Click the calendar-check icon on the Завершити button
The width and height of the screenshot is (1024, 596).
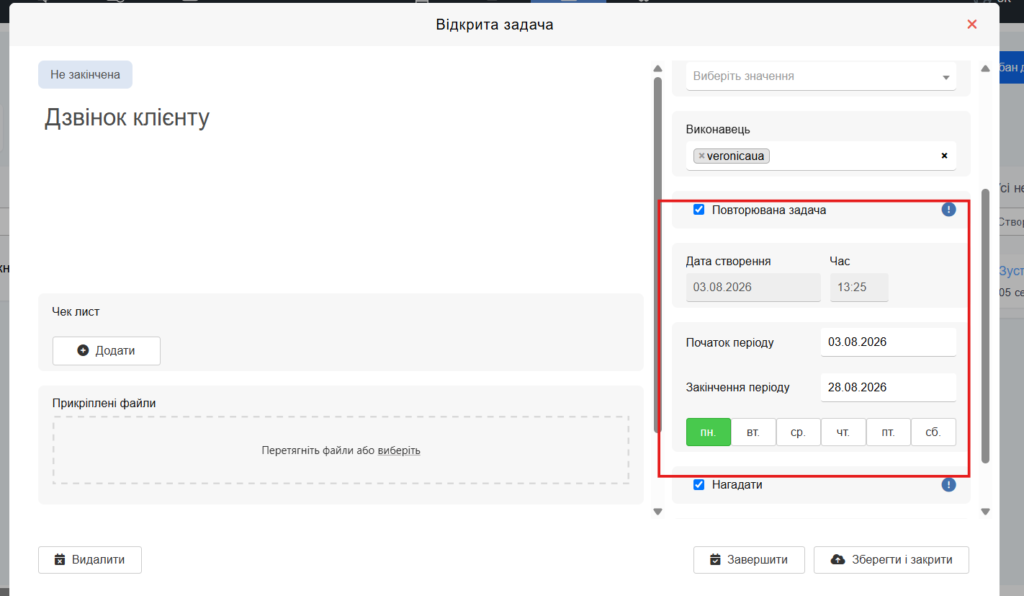pyautogui.click(x=715, y=559)
